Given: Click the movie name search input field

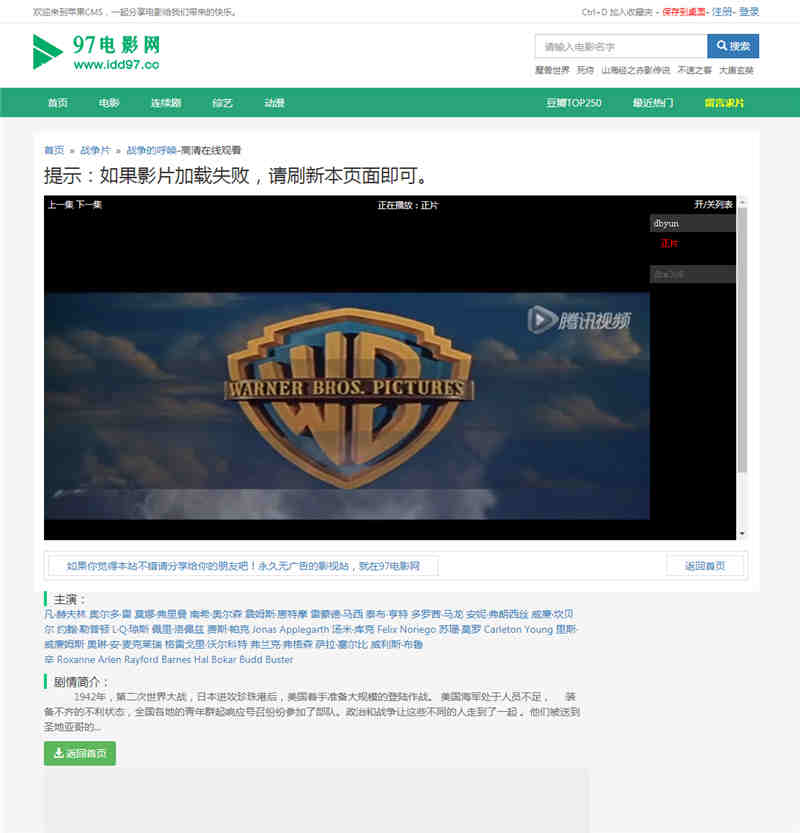Looking at the screenshot, I should 620,46.
